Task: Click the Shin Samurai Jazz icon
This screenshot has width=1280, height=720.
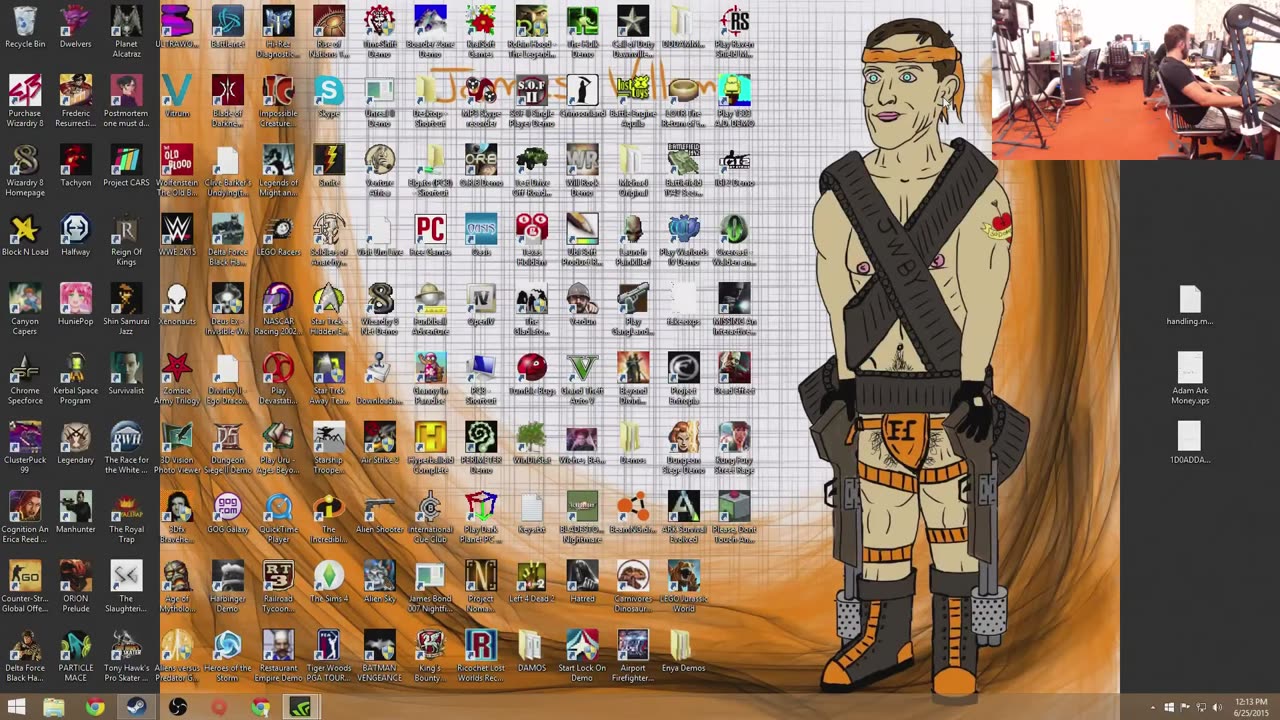Action: pyautogui.click(x=126, y=309)
